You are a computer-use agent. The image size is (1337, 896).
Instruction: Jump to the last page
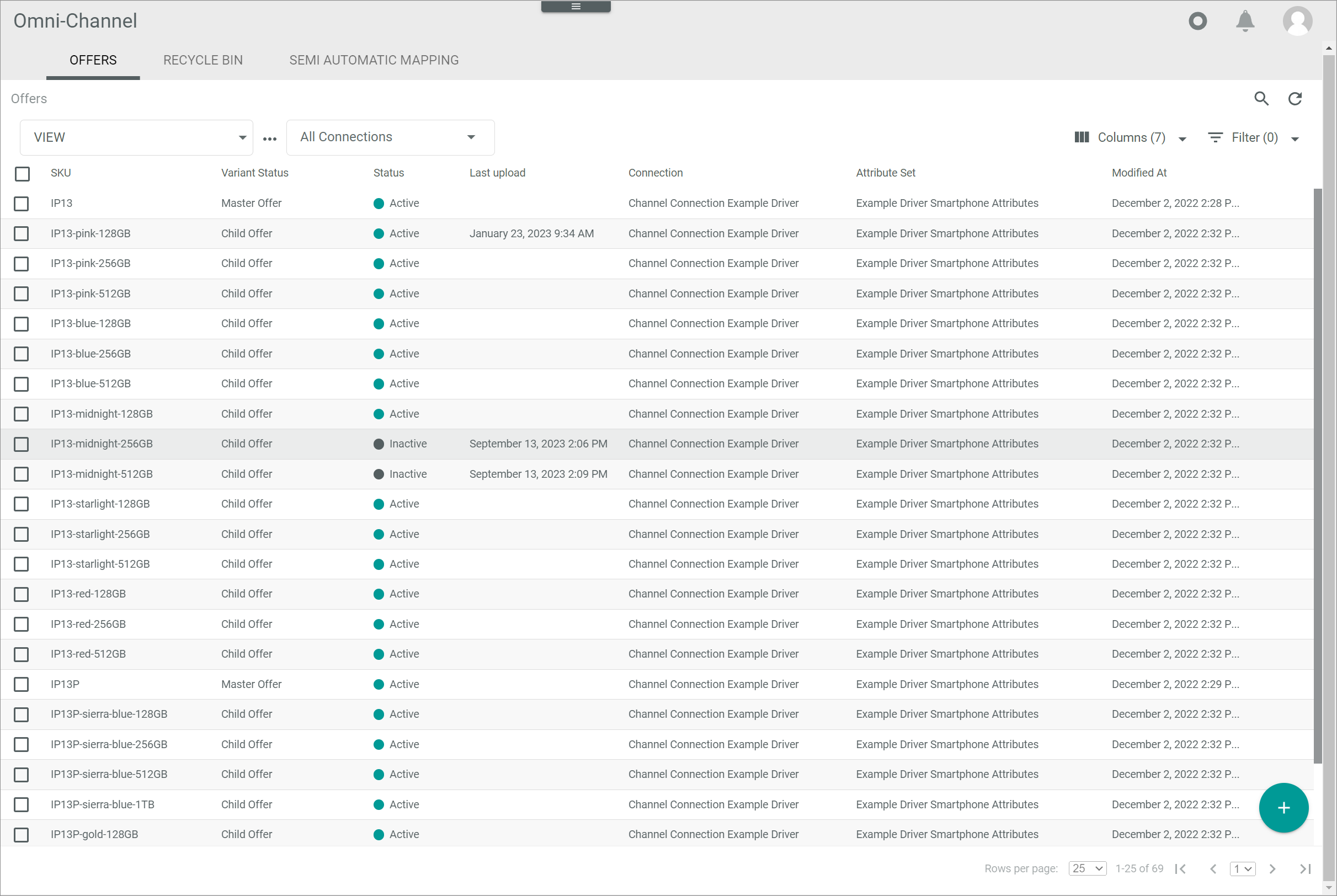1305,868
